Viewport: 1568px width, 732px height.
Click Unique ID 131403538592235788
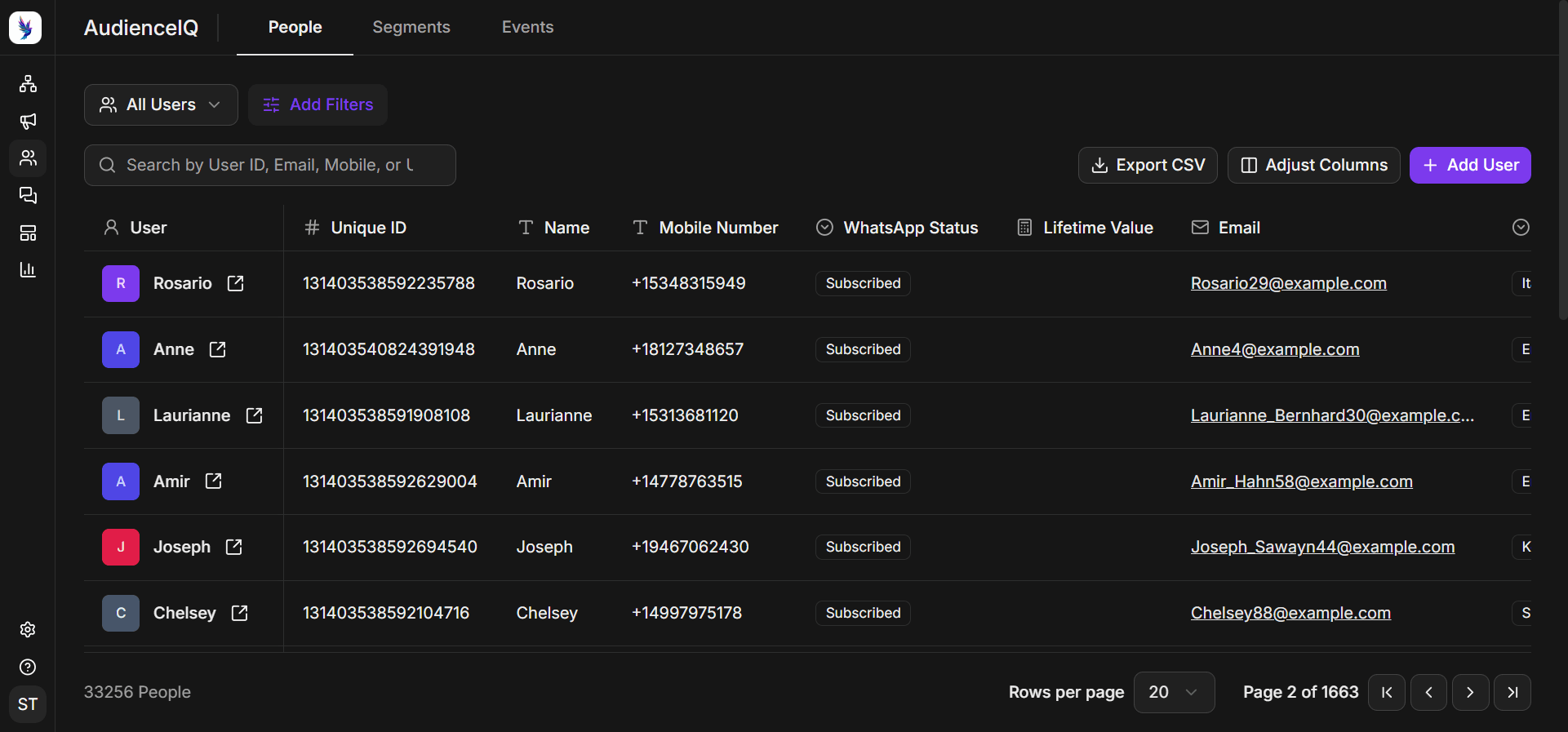[389, 283]
